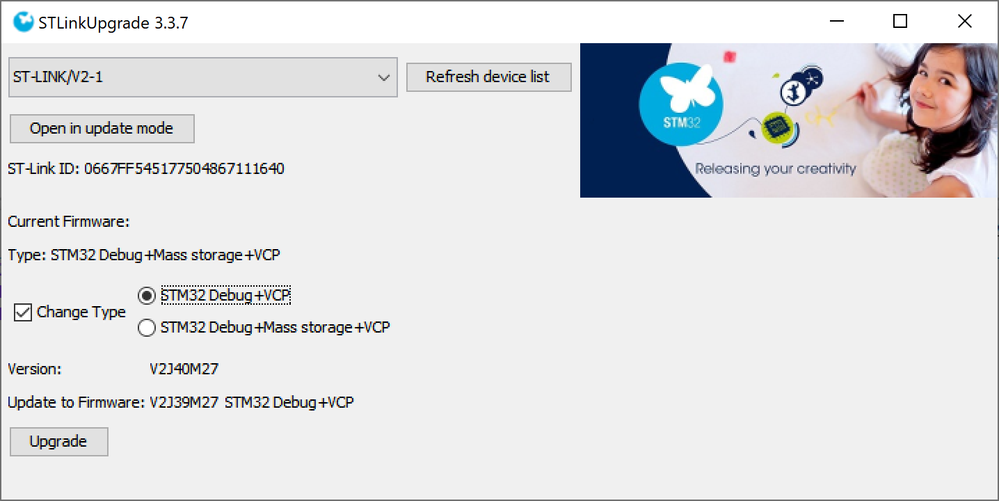Click the Current Firmware label
The image size is (999, 501).
click(69, 222)
